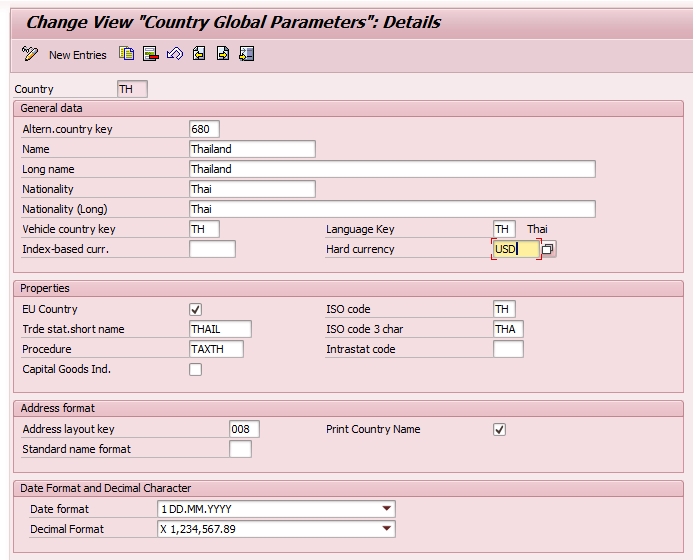Click the Display/Change pencil icon
The width and height of the screenshot is (693, 560).
[30, 54]
